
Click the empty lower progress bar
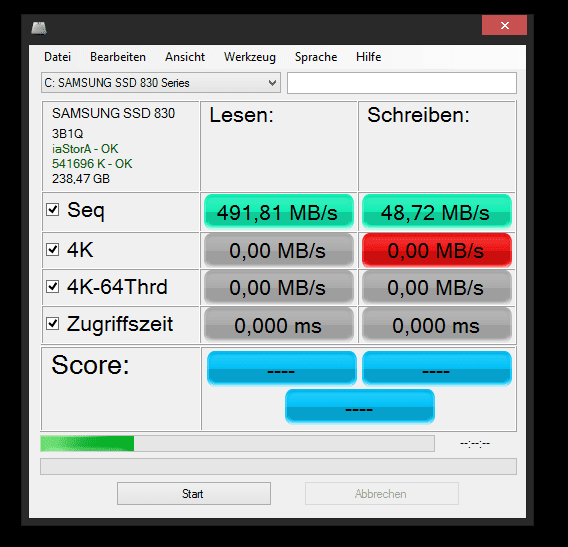point(278,466)
